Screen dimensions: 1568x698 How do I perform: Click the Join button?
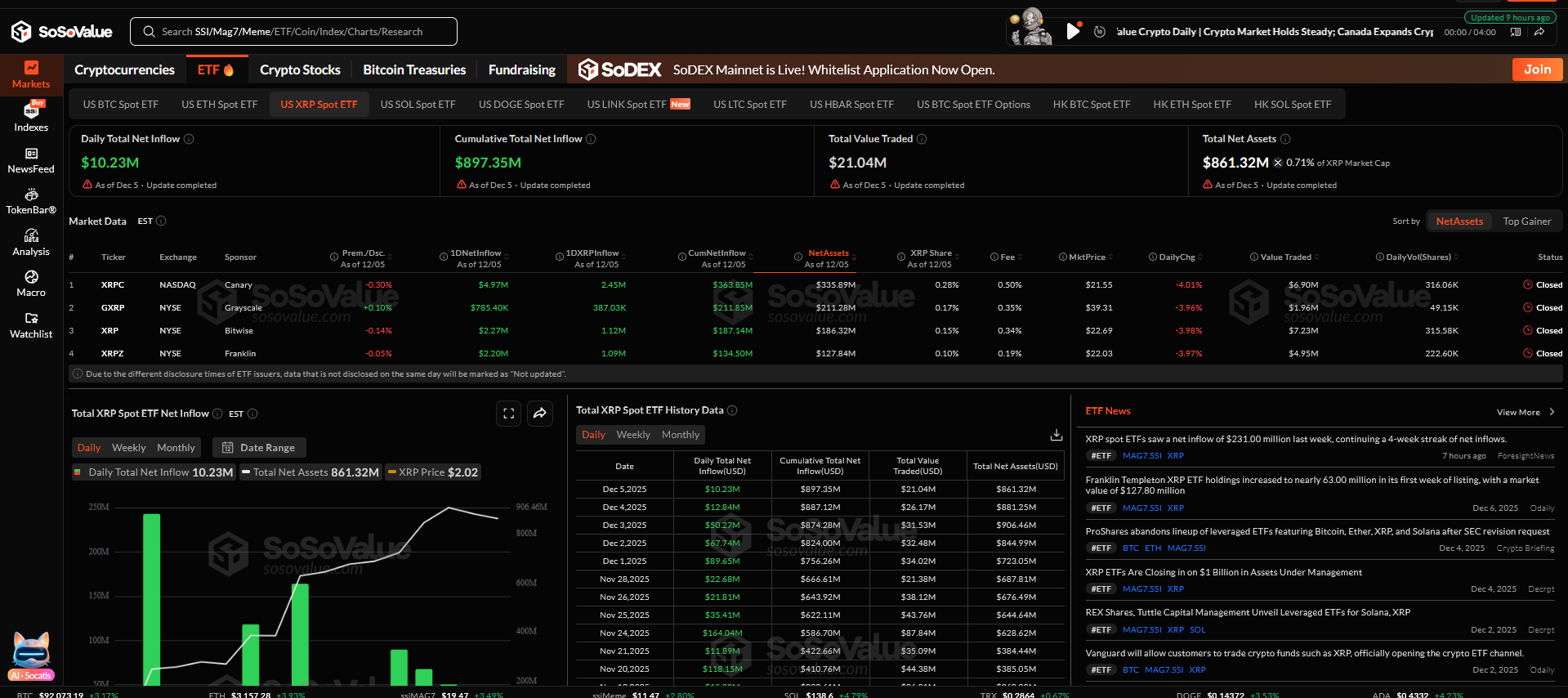tap(1537, 69)
